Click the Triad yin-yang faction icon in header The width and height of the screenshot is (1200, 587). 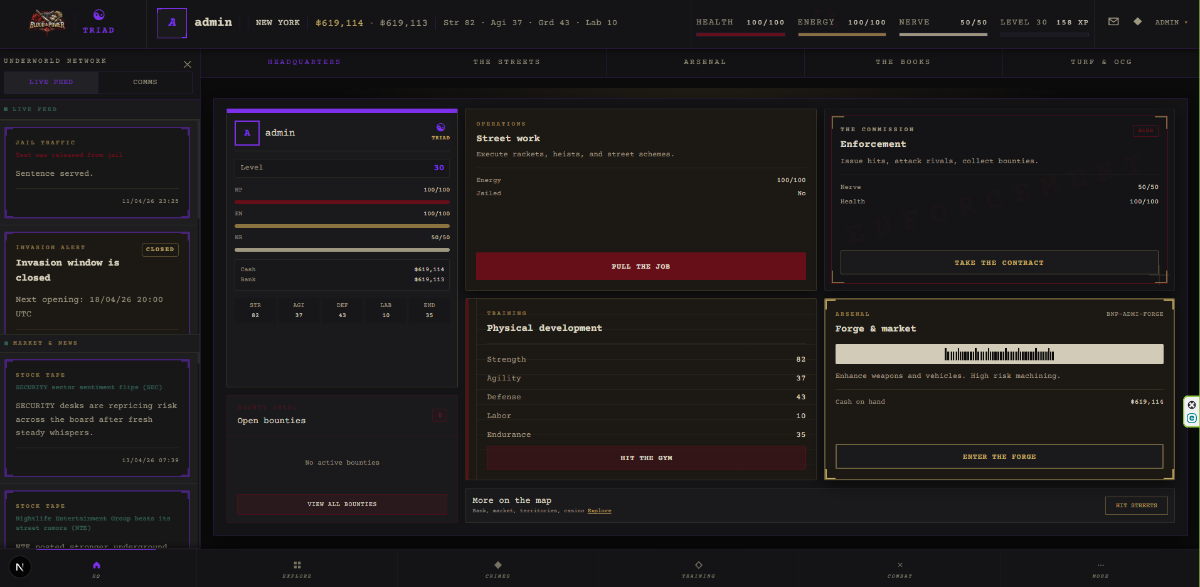pos(98,15)
